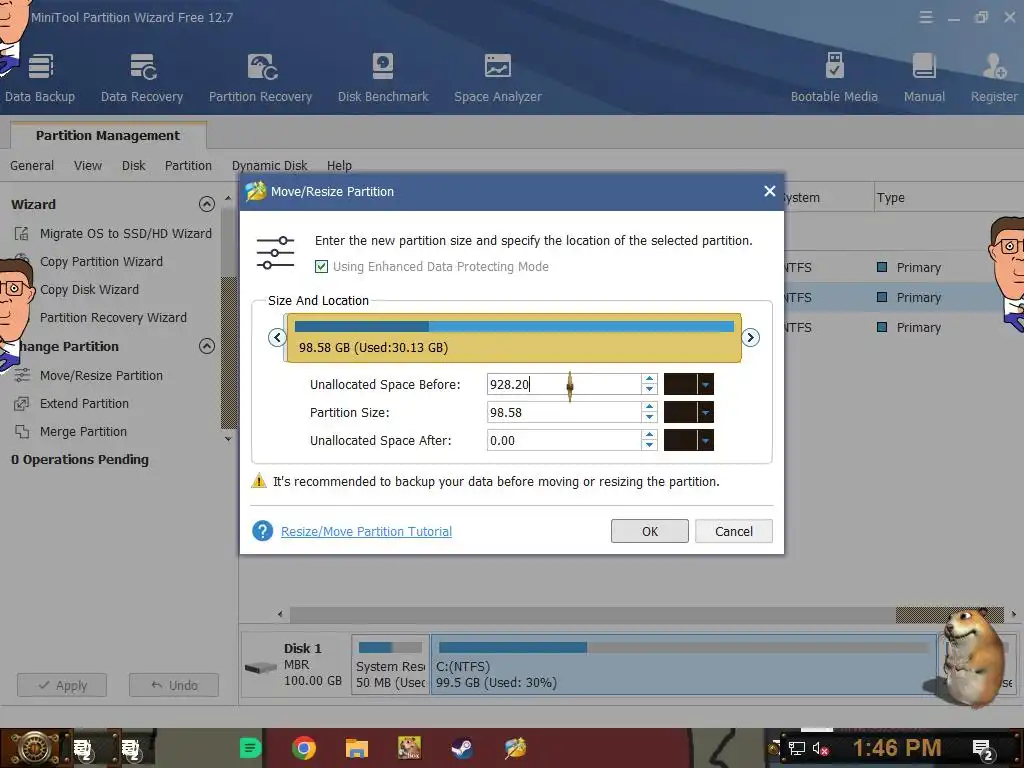Confirm with the OK button
This screenshot has height=768, width=1024.
point(650,531)
